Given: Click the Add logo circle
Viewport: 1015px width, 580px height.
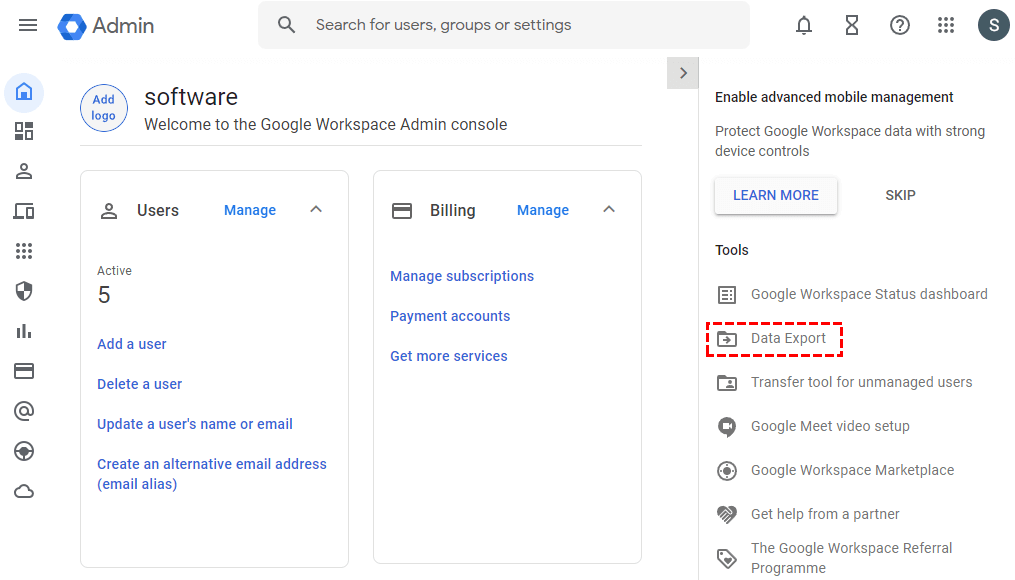Looking at the screenshot, I should pos(104,108).
